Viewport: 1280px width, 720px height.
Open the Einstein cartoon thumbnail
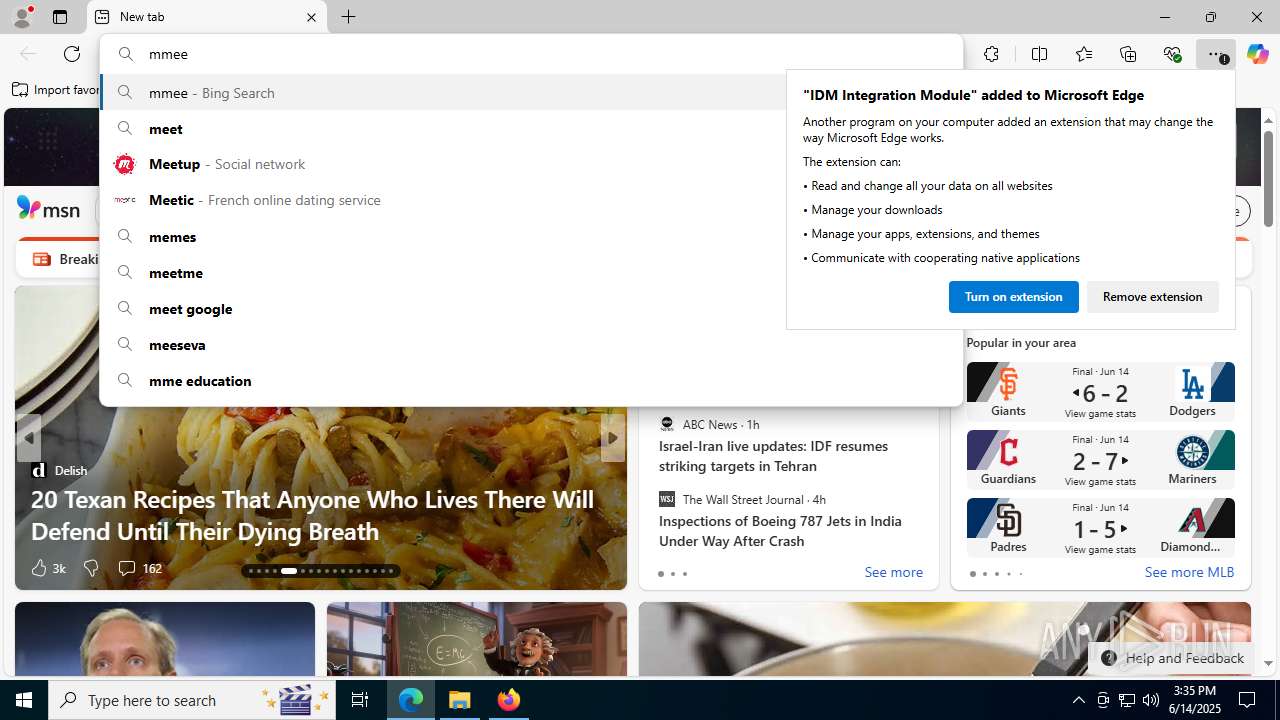click(477, 639)
